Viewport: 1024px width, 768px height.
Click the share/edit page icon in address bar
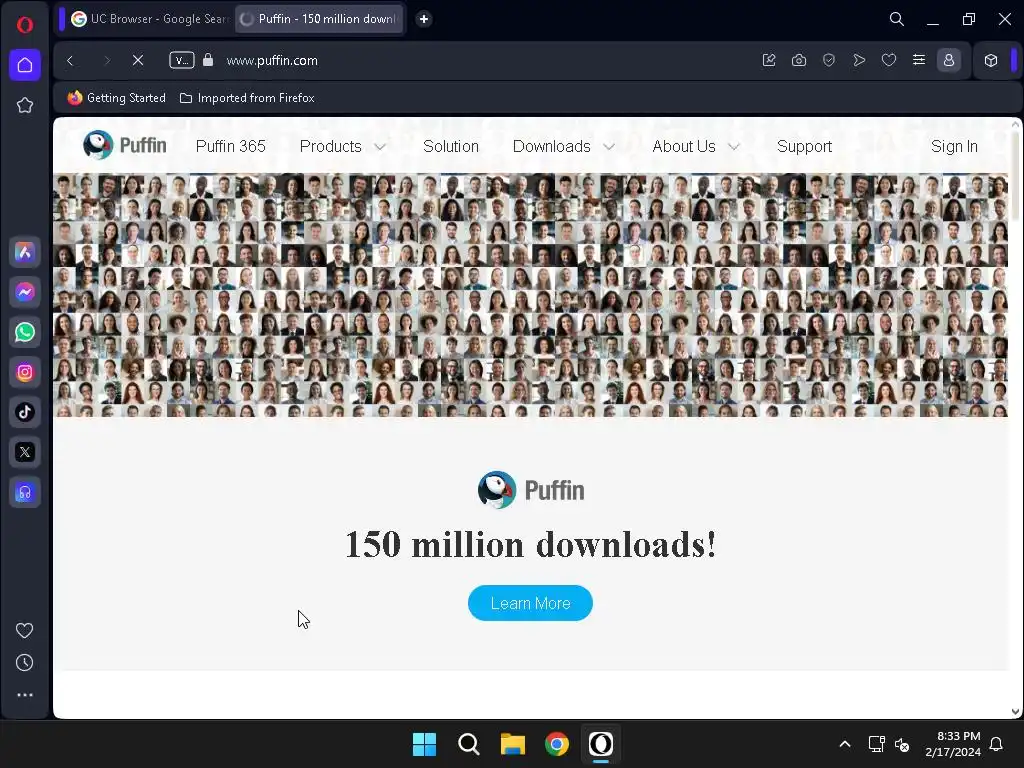(x=769, y=60)
